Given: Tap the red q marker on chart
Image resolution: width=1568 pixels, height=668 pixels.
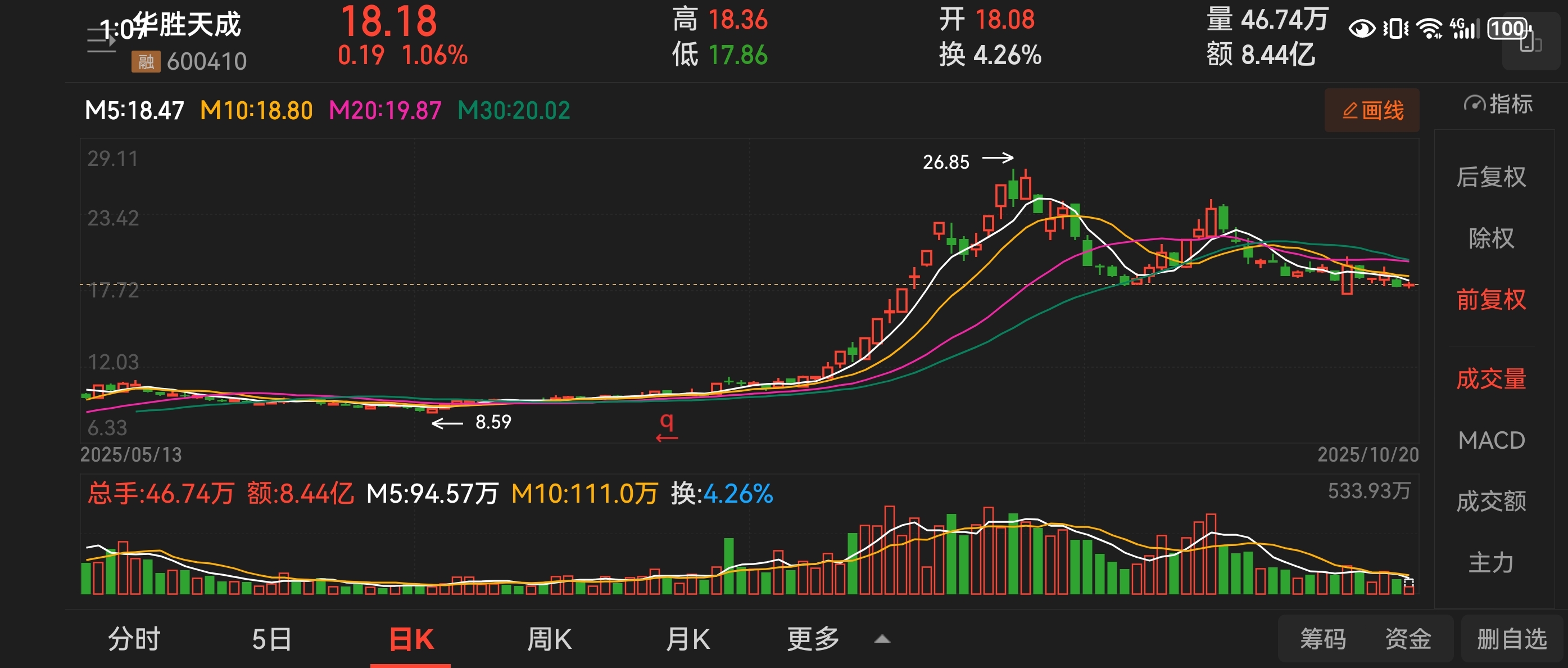Looking at the screenshot, I should [667, 426].
